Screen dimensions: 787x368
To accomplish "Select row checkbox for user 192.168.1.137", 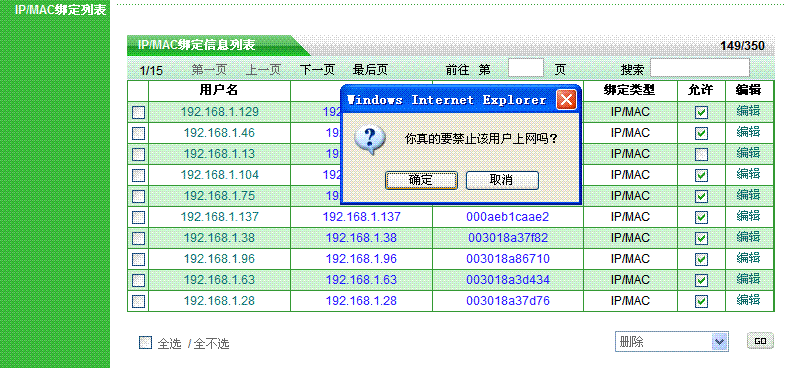I will tap(139, 217).
